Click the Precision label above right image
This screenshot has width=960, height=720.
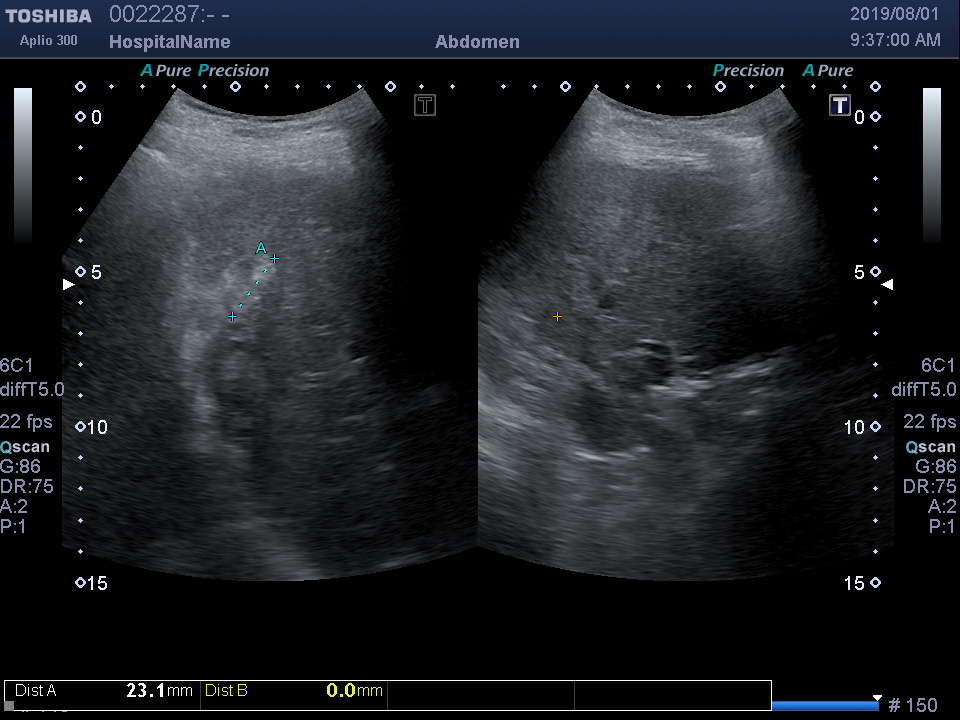(x=748, y=70)
